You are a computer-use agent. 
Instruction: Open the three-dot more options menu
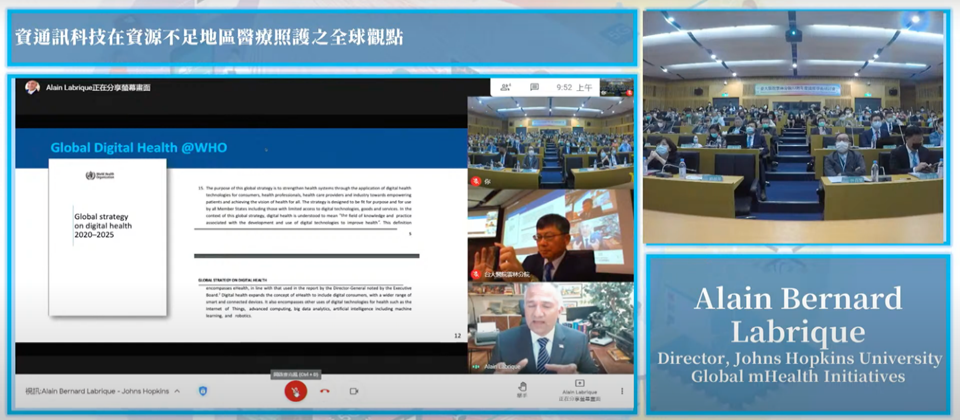(622, 391)
